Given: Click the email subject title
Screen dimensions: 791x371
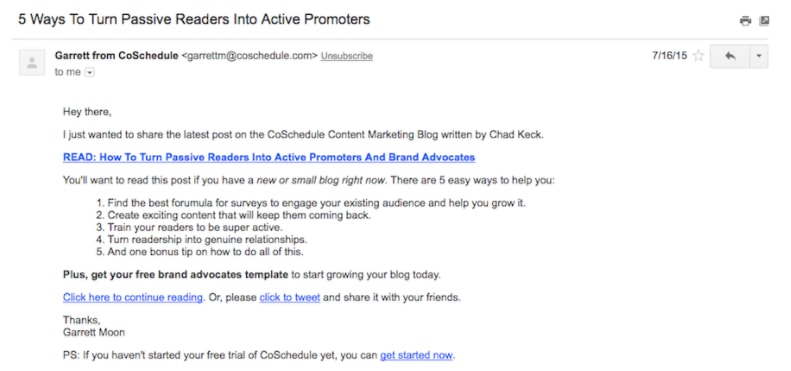Looking at the screenshot, I should pos(194,20).
